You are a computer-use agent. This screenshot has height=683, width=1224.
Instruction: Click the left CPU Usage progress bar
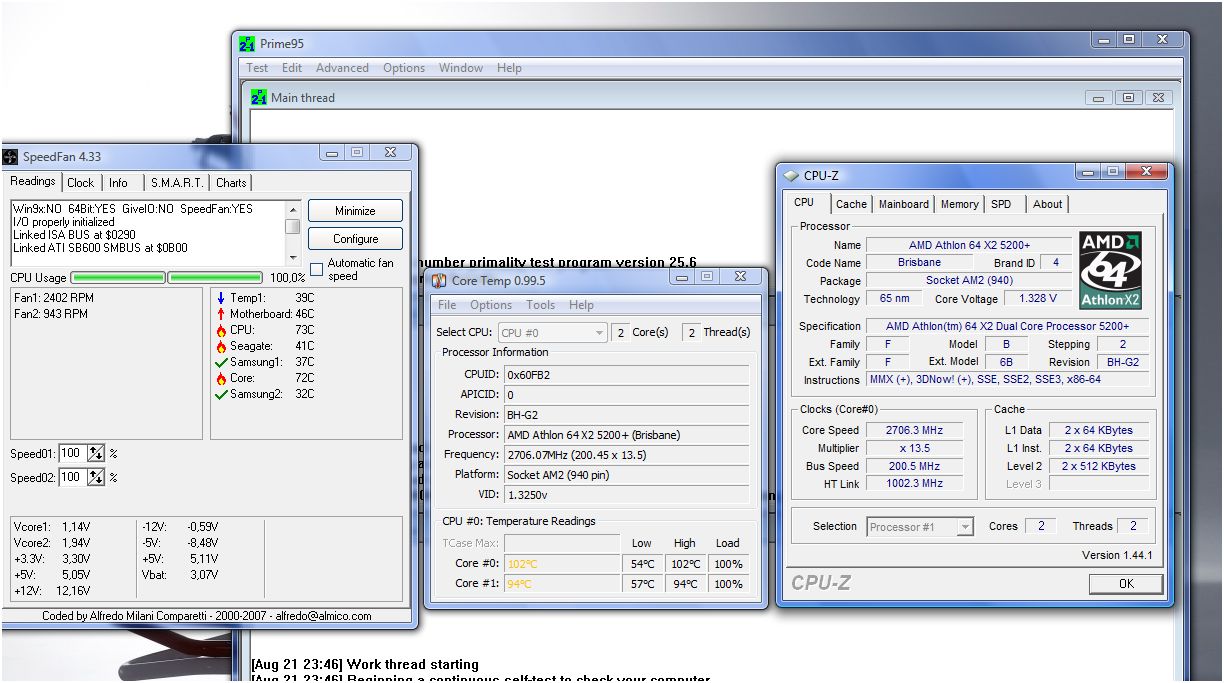[x=118, y=277]
